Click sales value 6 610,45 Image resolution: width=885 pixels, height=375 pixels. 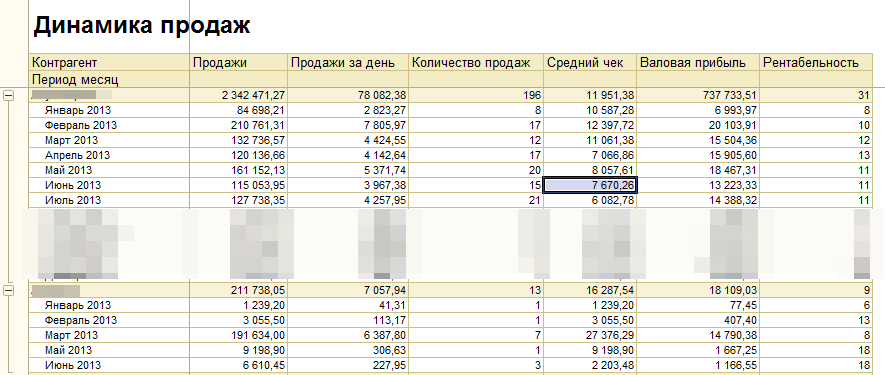point(264,365)
